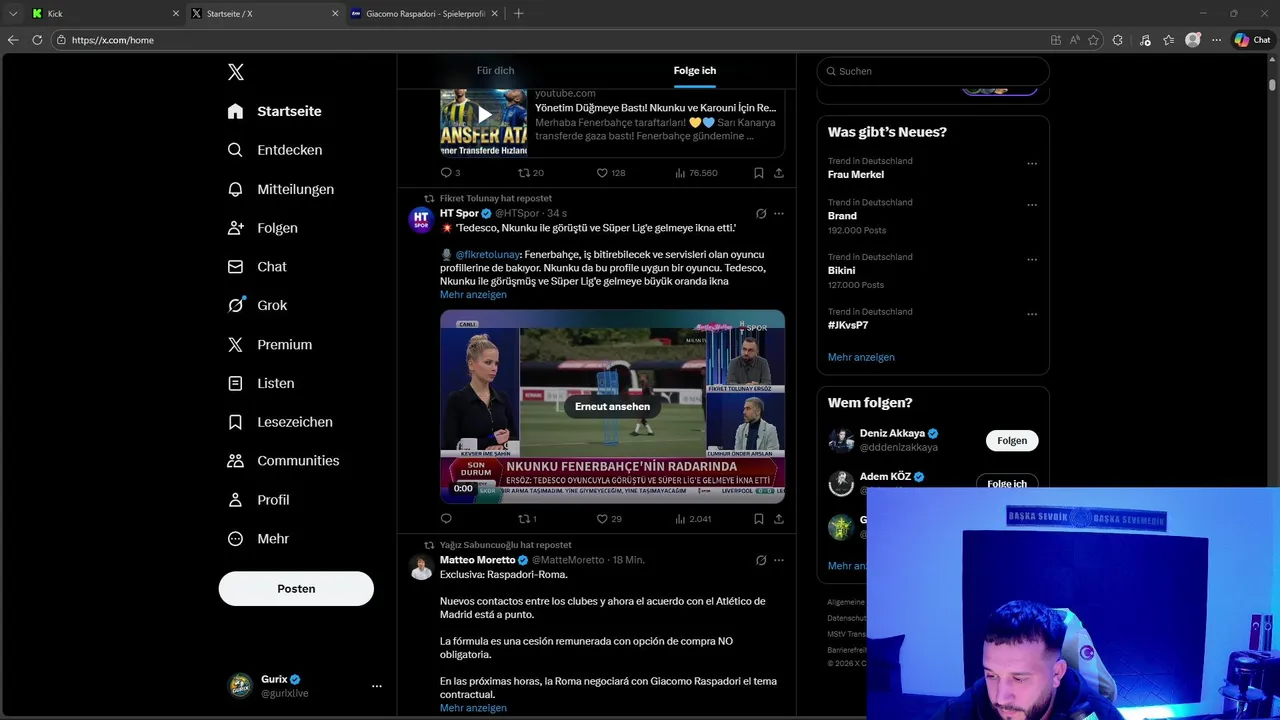
Task: Open Premium page
Action: point(270,344)
